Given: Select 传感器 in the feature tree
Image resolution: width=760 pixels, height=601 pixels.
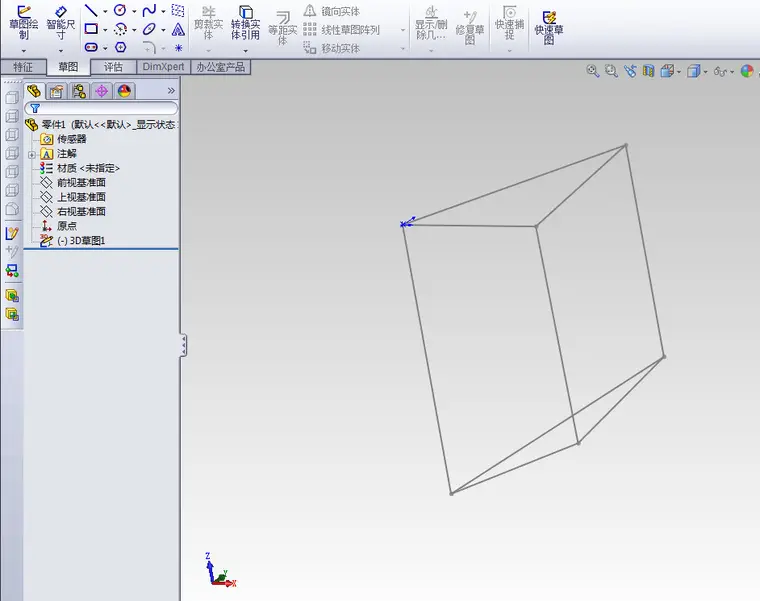Looking at the screenshot, I should 63,139.
